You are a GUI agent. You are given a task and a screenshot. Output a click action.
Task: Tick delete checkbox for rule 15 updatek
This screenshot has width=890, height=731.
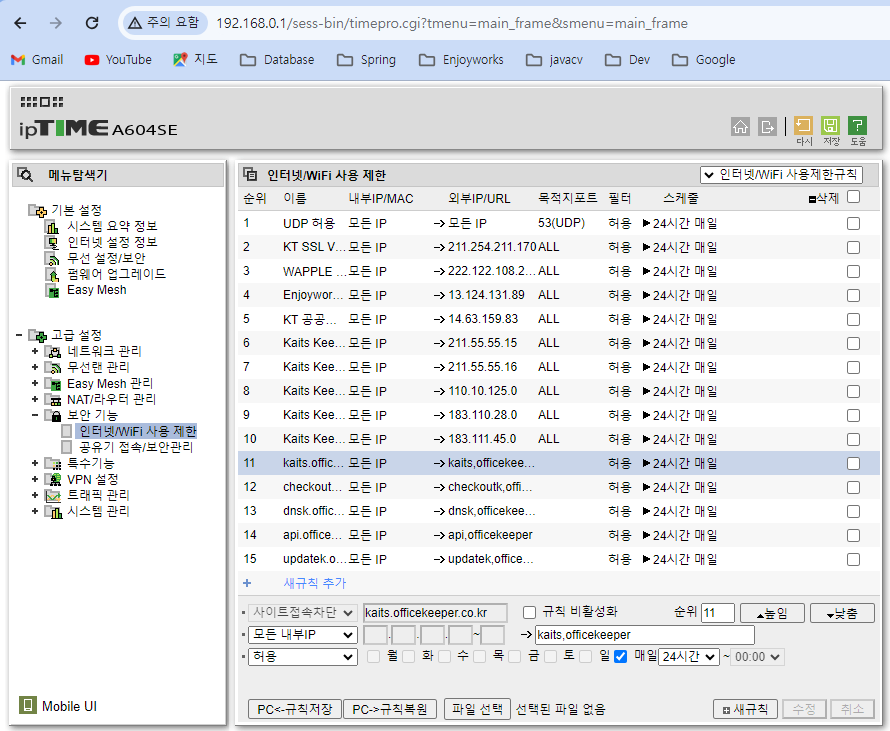tap(853, 560)
